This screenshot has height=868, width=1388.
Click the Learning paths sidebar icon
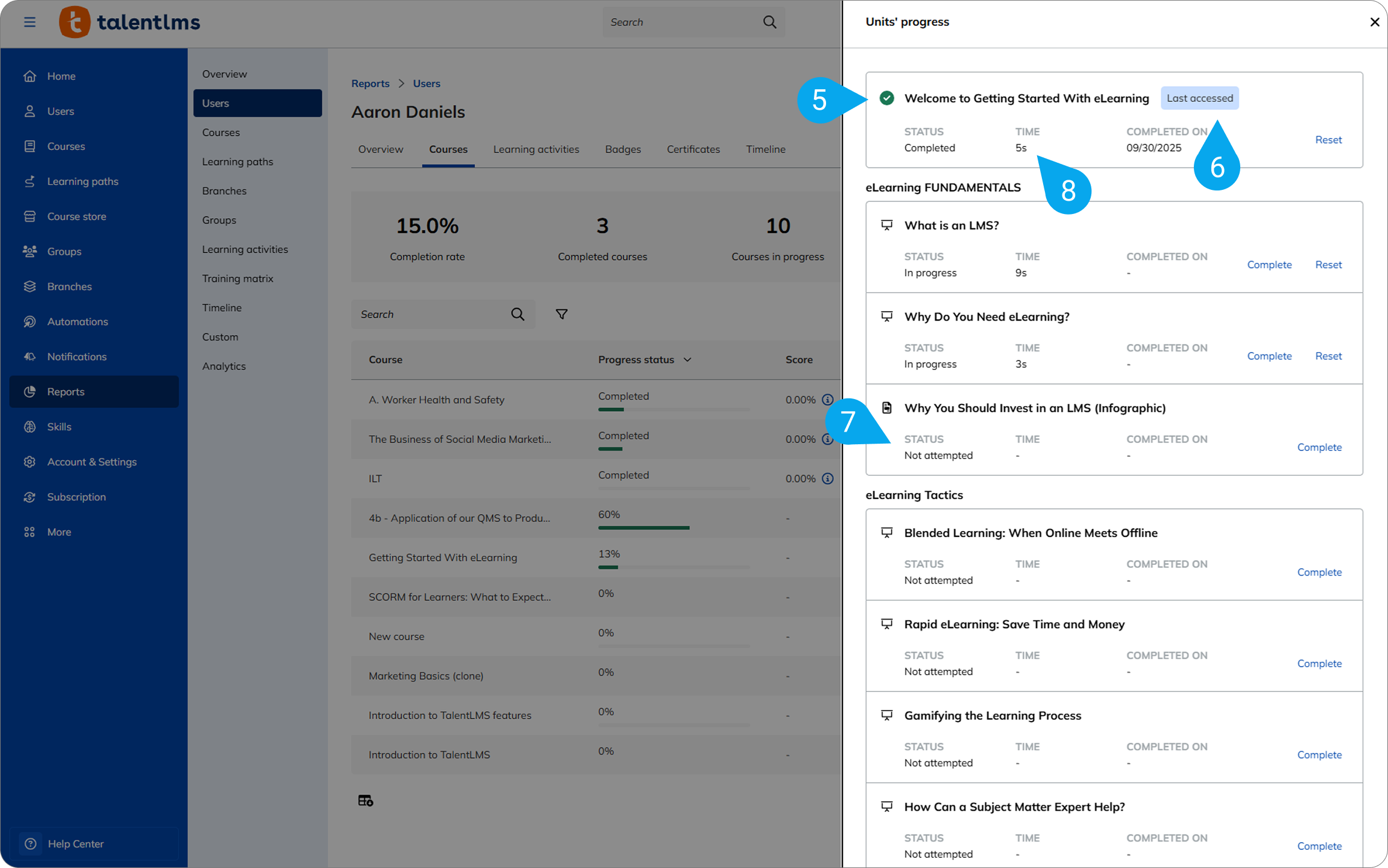(x=30, y=181)
